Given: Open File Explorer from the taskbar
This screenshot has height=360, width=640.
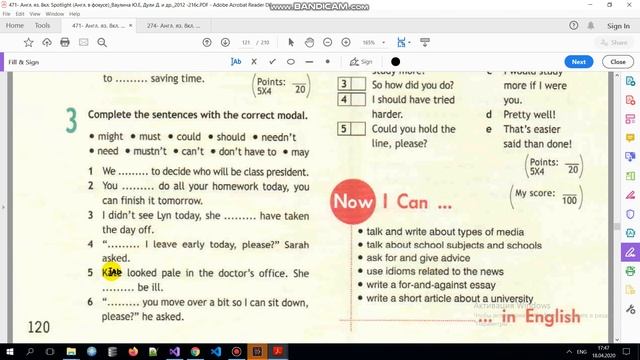Looking at the screenshot, I should [71, 351].
